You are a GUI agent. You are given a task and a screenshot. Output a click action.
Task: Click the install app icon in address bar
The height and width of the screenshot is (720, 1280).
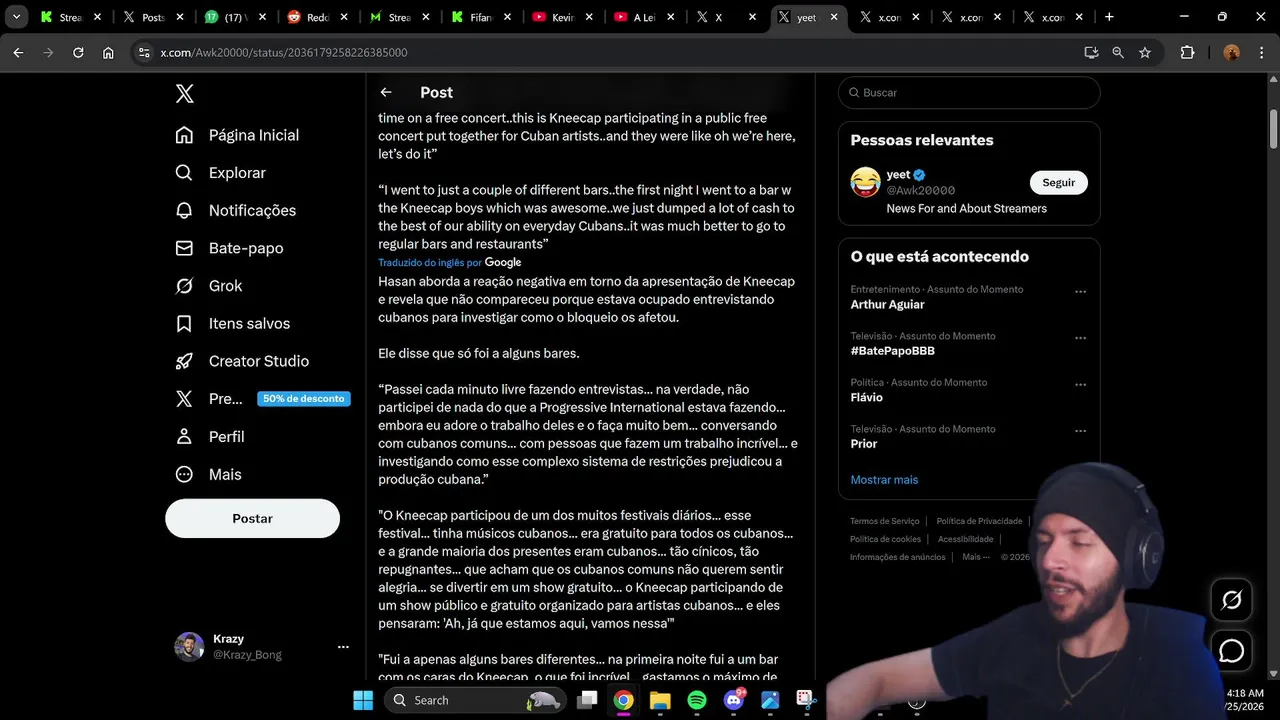pyautogui.click(x=1091, y=52)
